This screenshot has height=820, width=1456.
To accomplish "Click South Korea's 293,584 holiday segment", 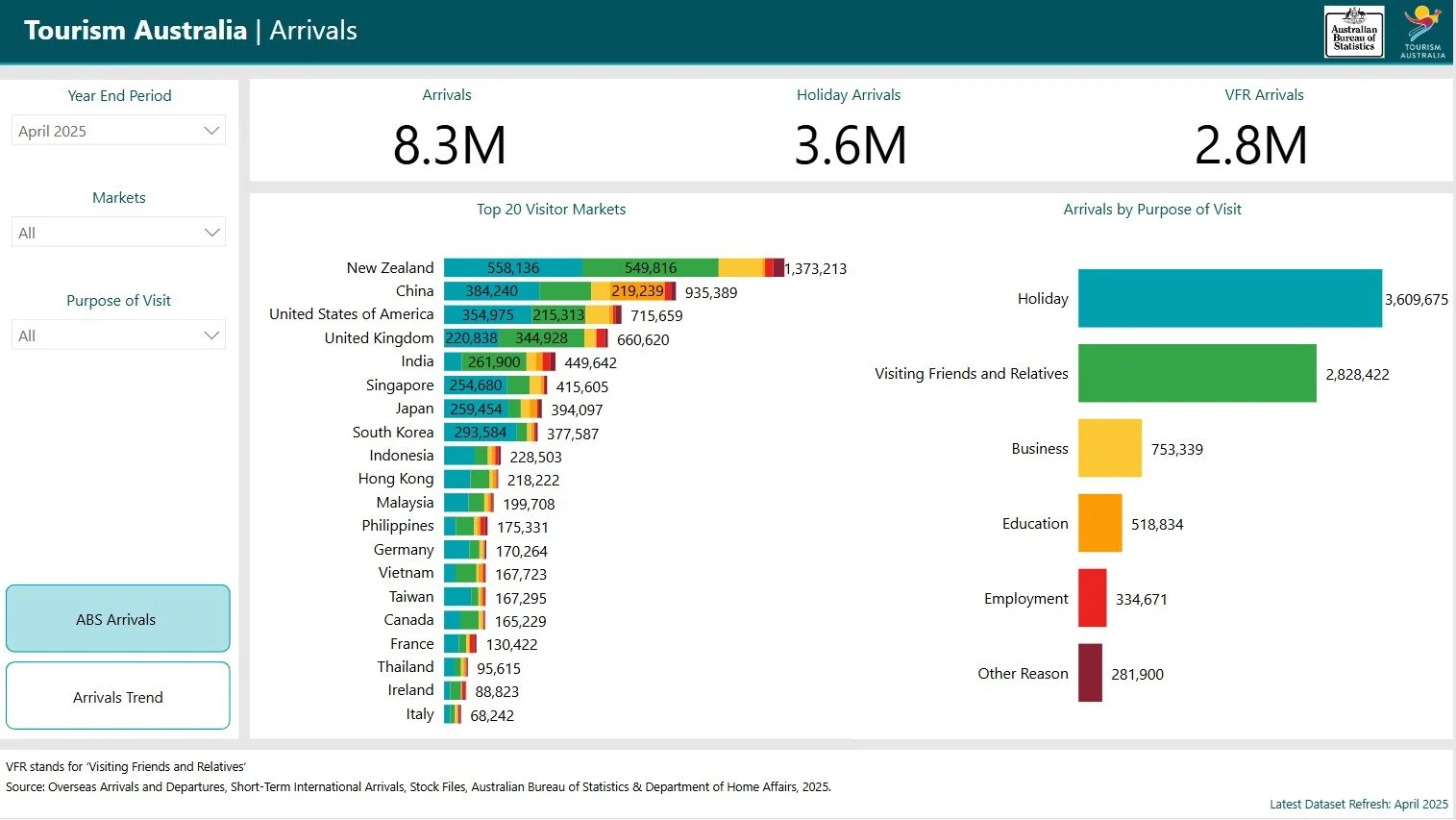I will [x=481, y=433].
